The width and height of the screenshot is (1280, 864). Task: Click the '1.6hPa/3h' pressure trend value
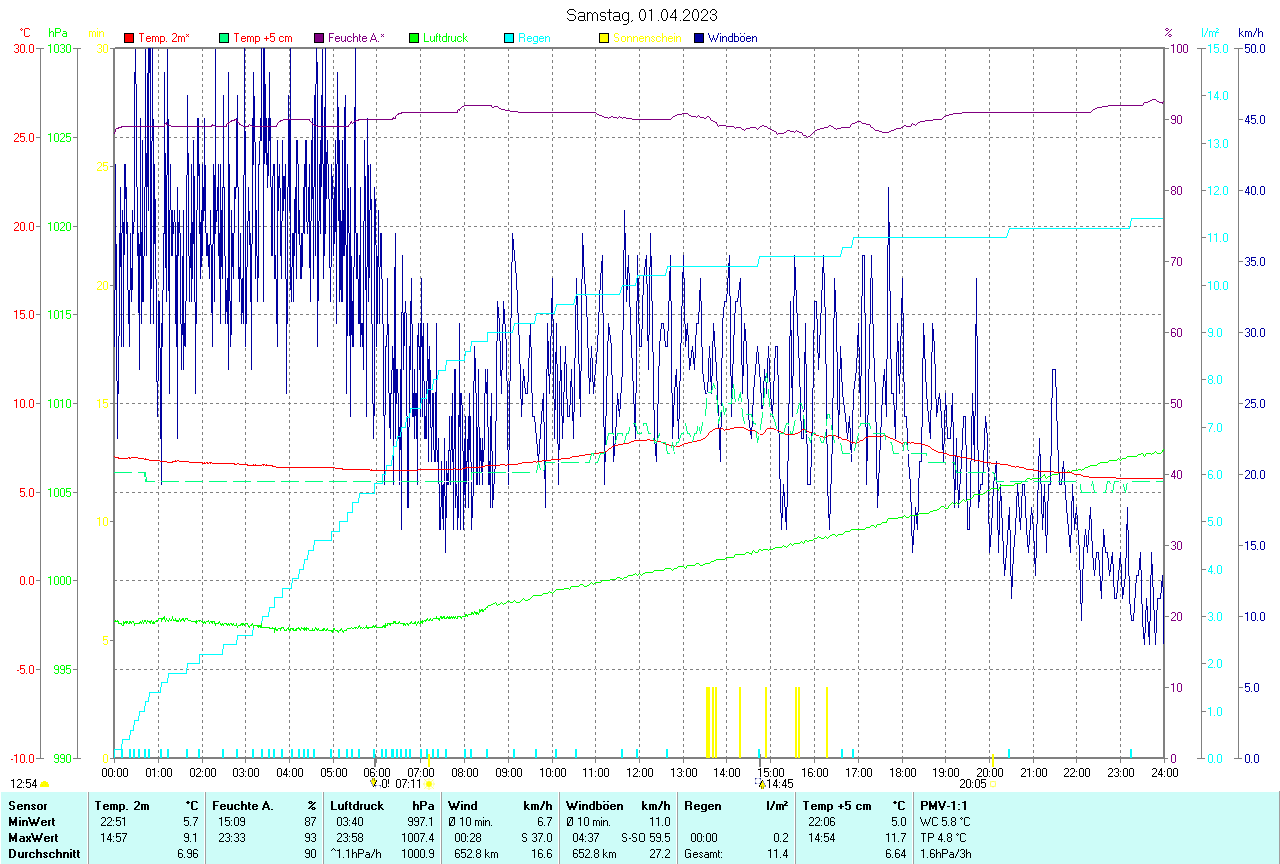click(x=946, y=853)
